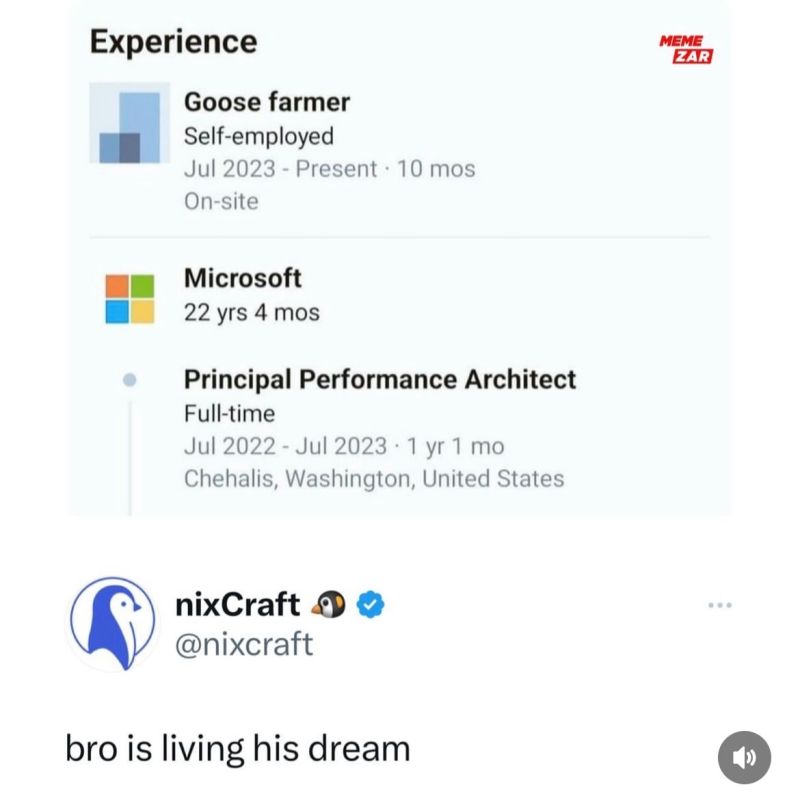800x800 pixels.
Task: Click the Experience section heading
Action: pyautogui.click(x=173, y=42)
